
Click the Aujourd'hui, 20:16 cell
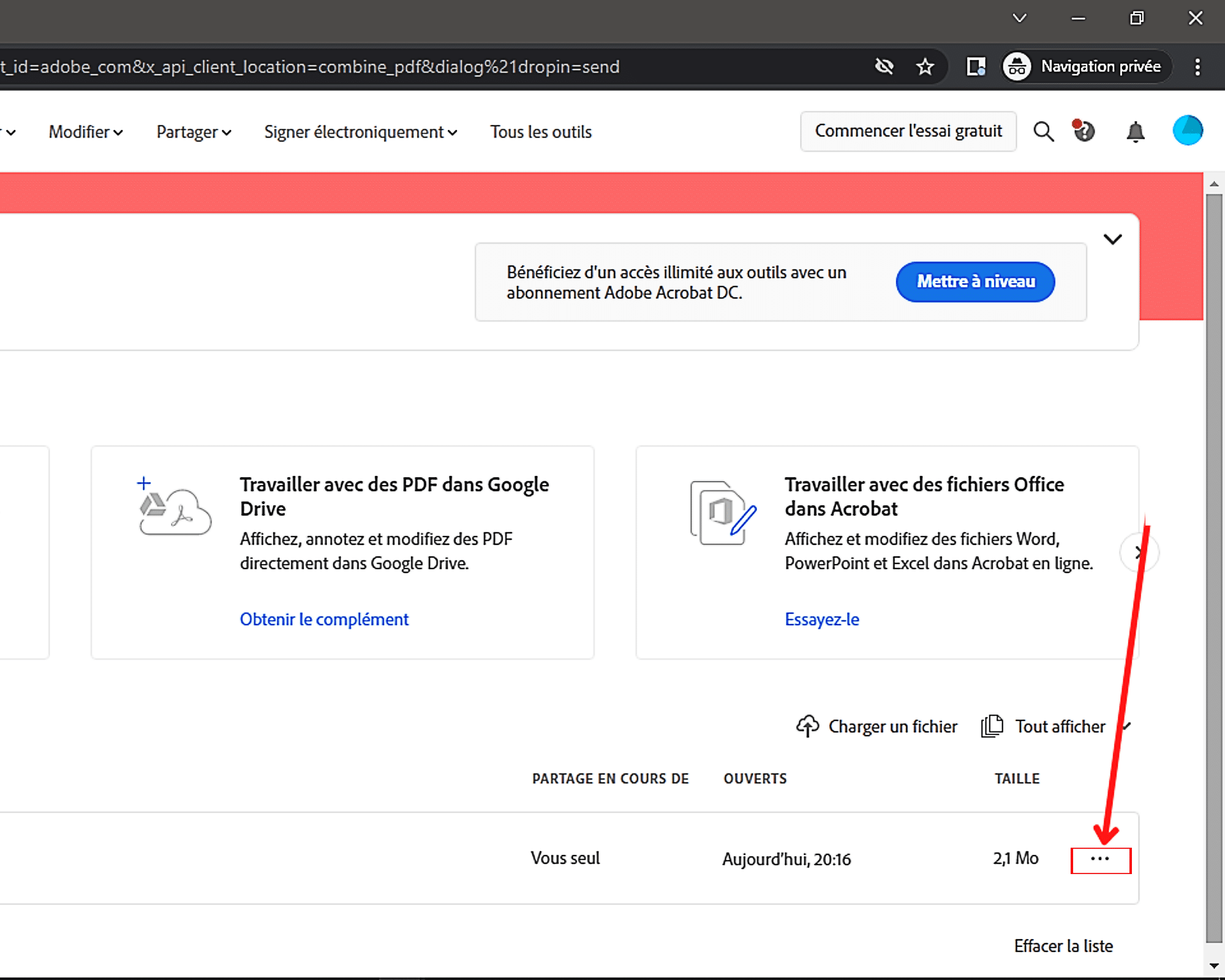click(786, 859)
